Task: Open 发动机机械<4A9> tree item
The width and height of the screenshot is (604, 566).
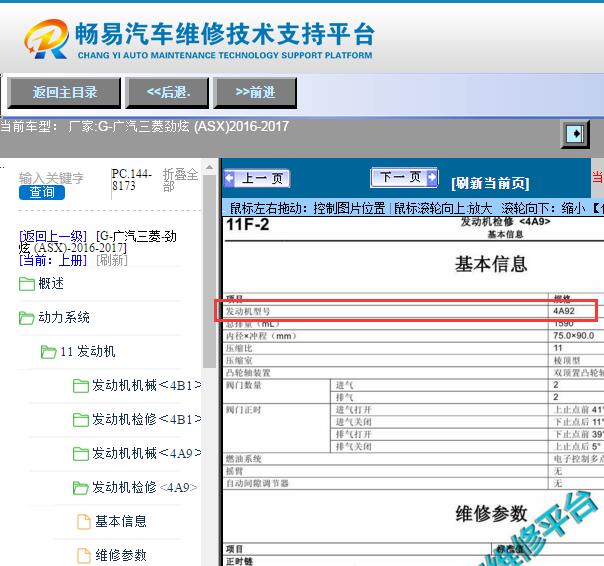Action: 146,453
